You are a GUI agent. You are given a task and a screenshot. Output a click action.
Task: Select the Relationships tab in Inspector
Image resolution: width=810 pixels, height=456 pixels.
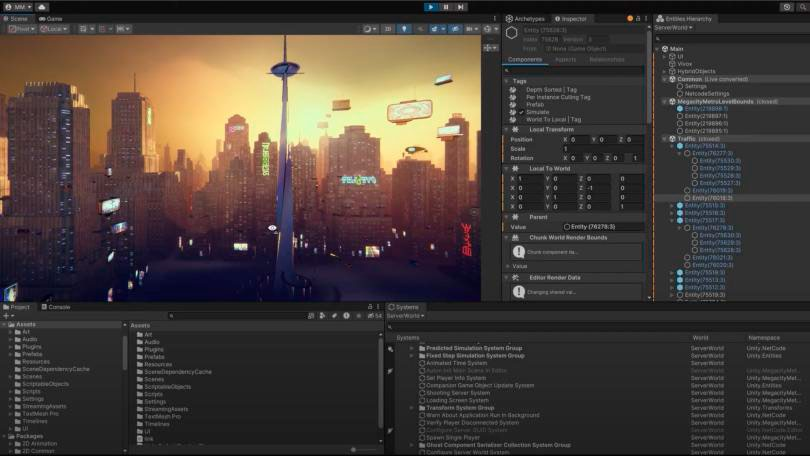coord(606,59)
